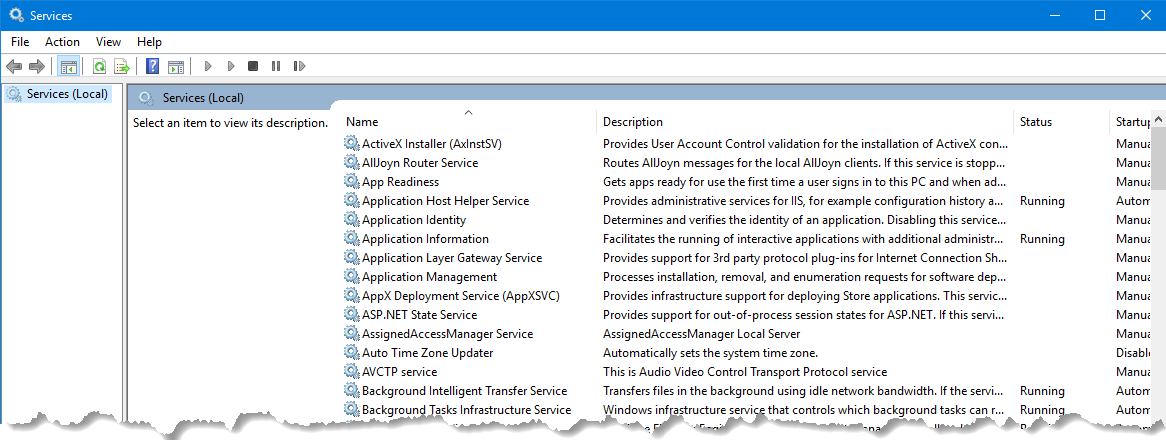This screenshot has width=1166, height=440.
Task: Click gear icon of Background Intelligent Transfer Service
Action: click(352, 390)
